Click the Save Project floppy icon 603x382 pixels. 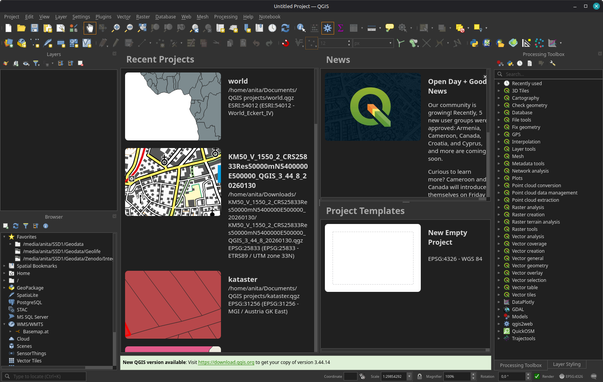click(x=34, y=28)
